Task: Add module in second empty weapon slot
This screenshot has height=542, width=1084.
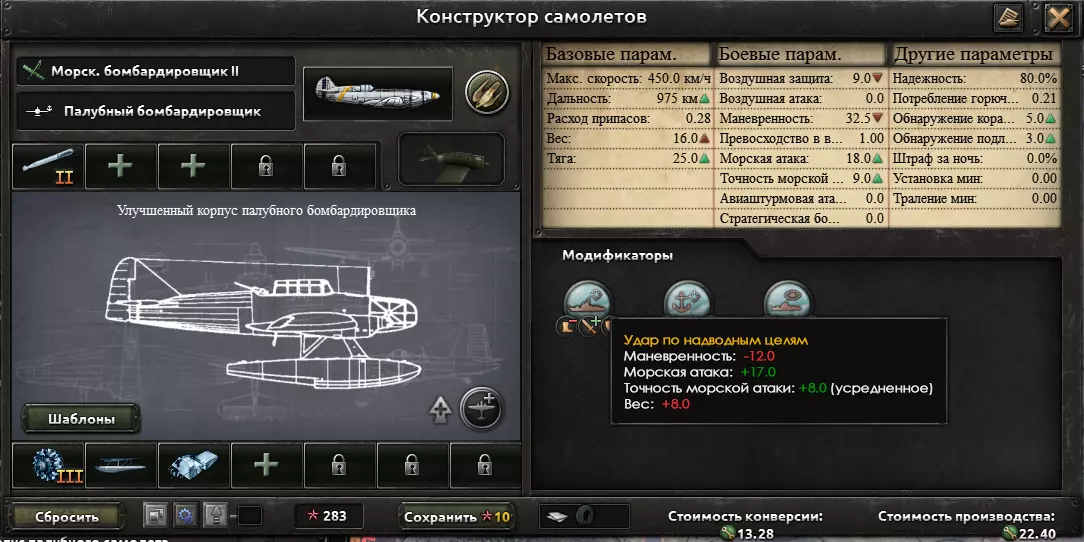Action: tap(193, 167)
